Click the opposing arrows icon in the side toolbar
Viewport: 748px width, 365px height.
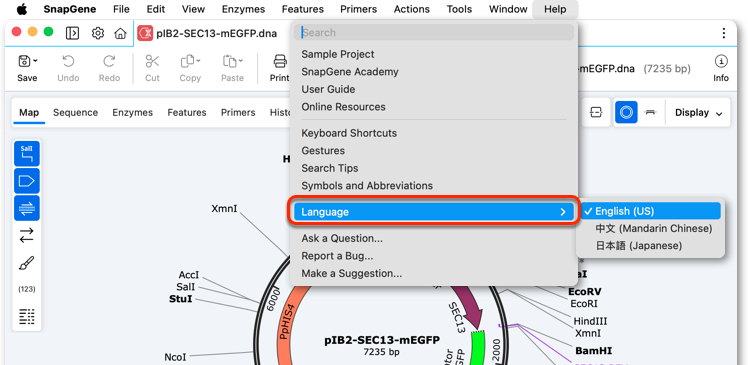coord(27,235)
